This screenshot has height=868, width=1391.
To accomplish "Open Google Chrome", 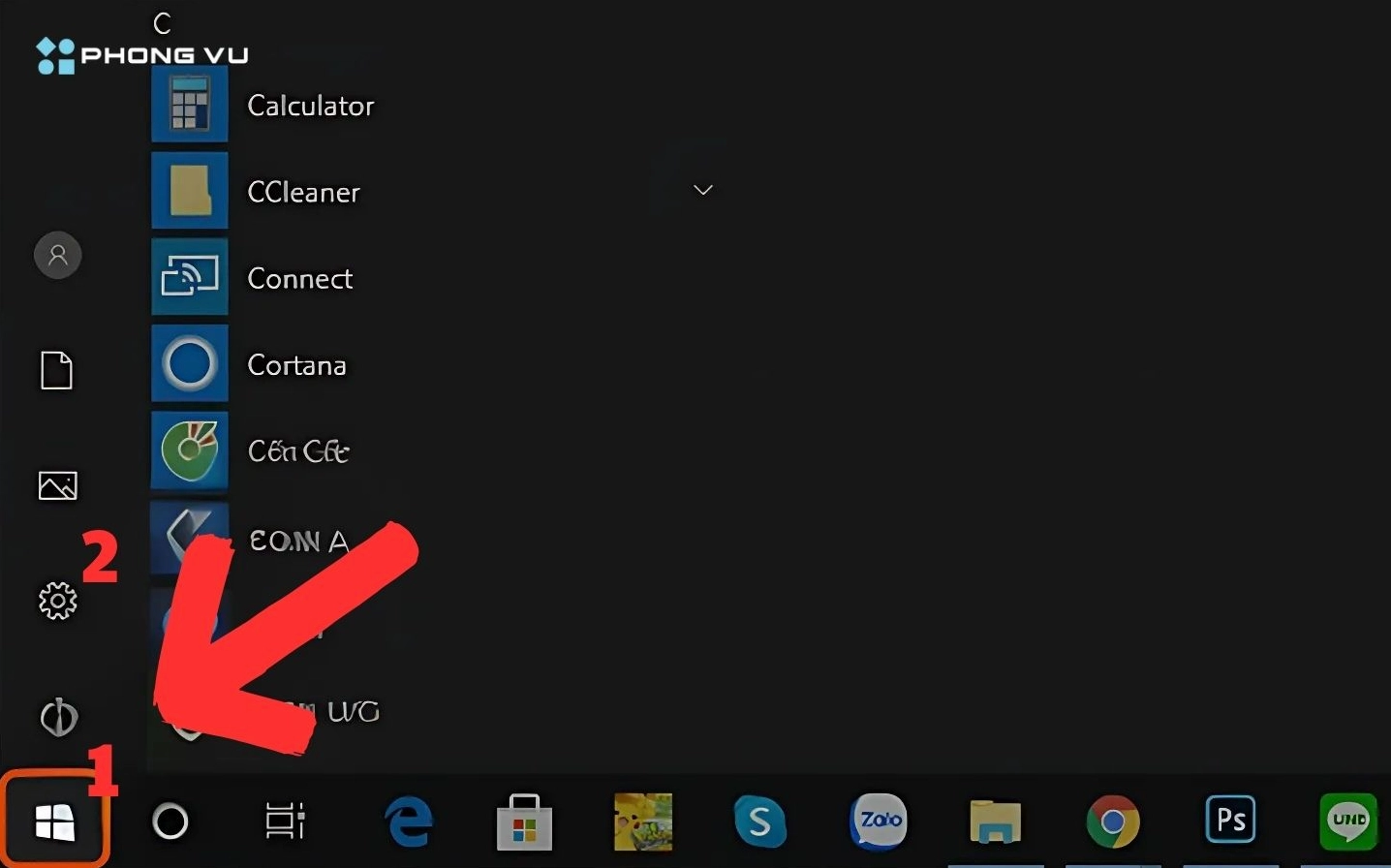I will point(1113,821).
